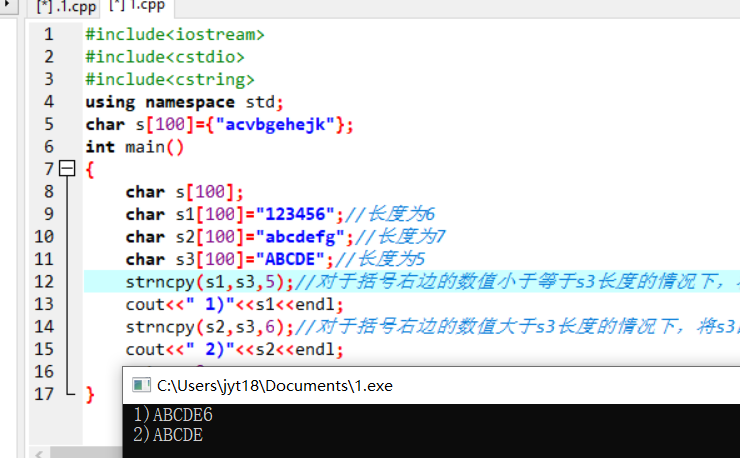Click the arrow at top-left panel edge
The image size is (740, 458).
[7, 4]
